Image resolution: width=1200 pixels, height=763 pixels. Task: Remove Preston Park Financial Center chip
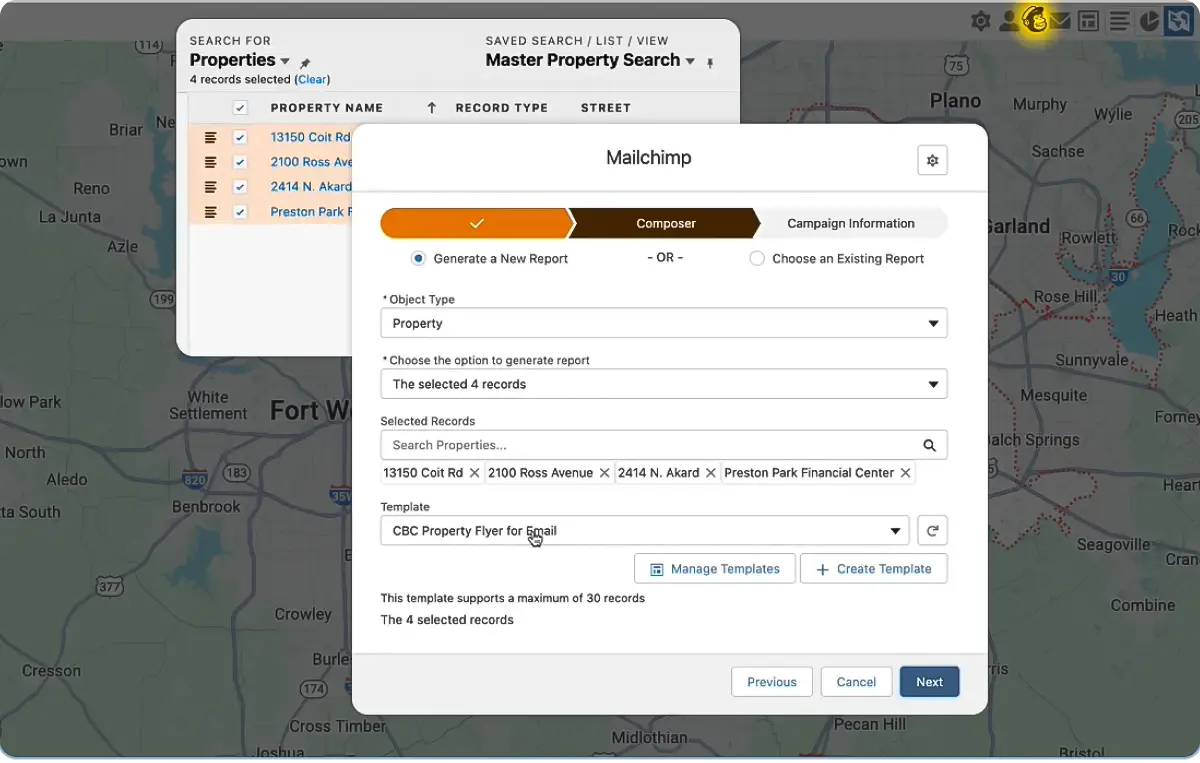tap(905, 473)
